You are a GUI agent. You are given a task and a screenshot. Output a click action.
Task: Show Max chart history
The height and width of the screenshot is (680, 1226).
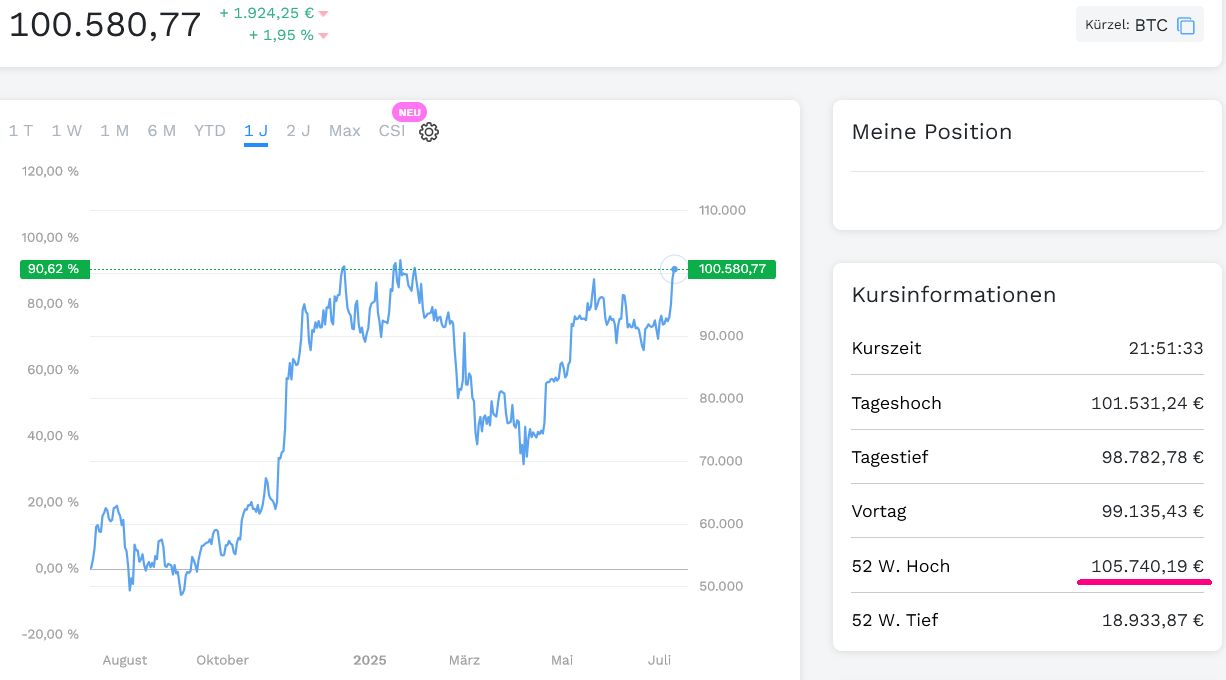coord(345,131)
